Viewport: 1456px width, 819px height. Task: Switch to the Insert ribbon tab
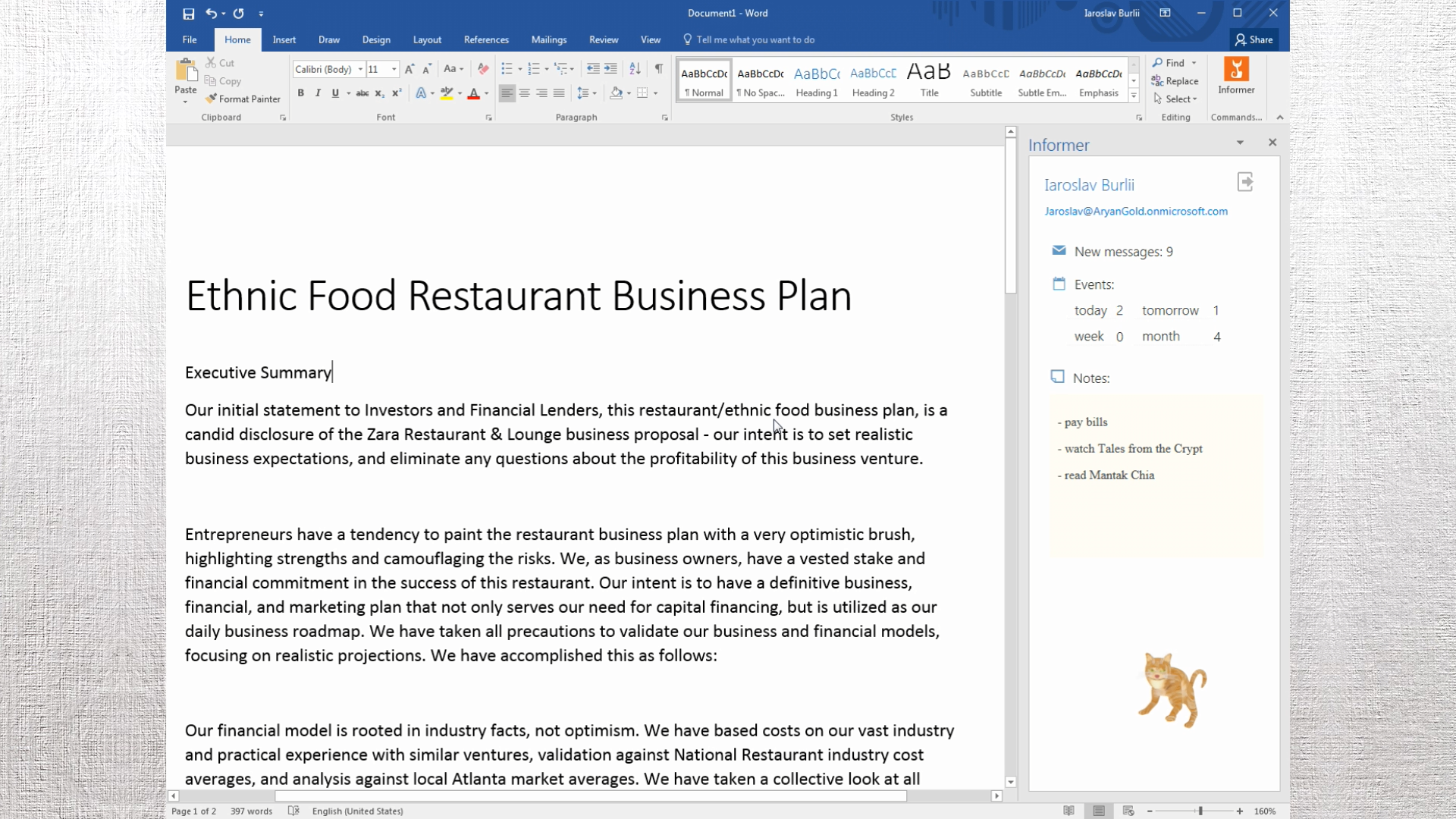tap(284, 39)
